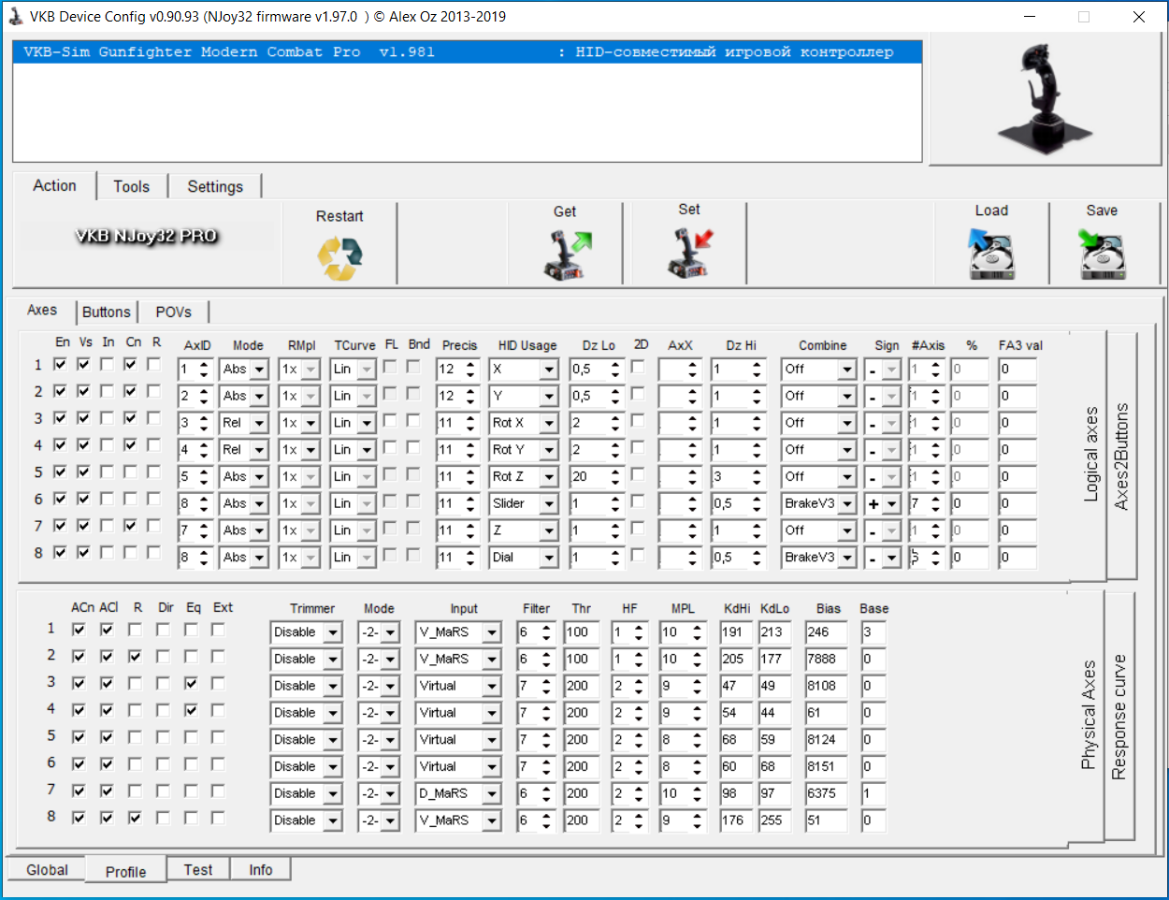Increase AxID stepper for logical axis 1
Image resolution: width=1169 pixels, height=900 pixels.
coord(204,365)
